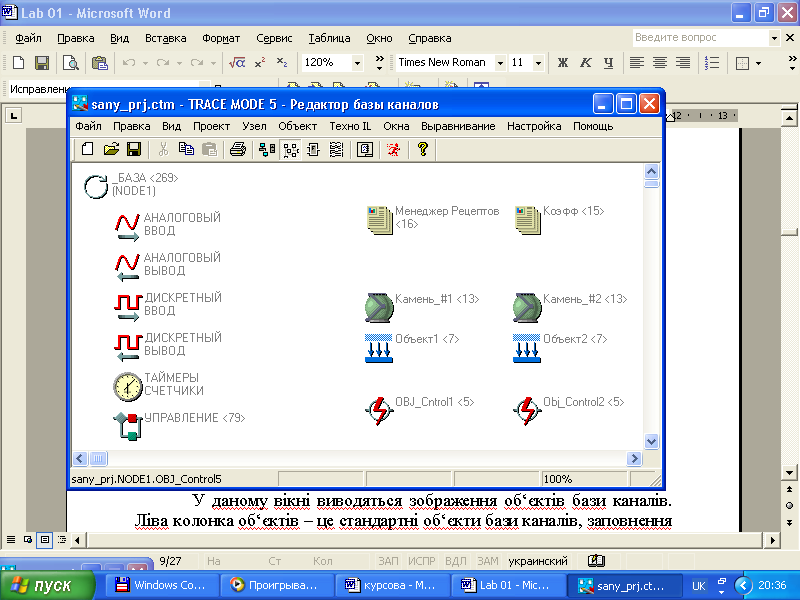The height and width of the screenshot is (600, 800).
Task: Click Word's Save icon
Action: tap(42, 63)
